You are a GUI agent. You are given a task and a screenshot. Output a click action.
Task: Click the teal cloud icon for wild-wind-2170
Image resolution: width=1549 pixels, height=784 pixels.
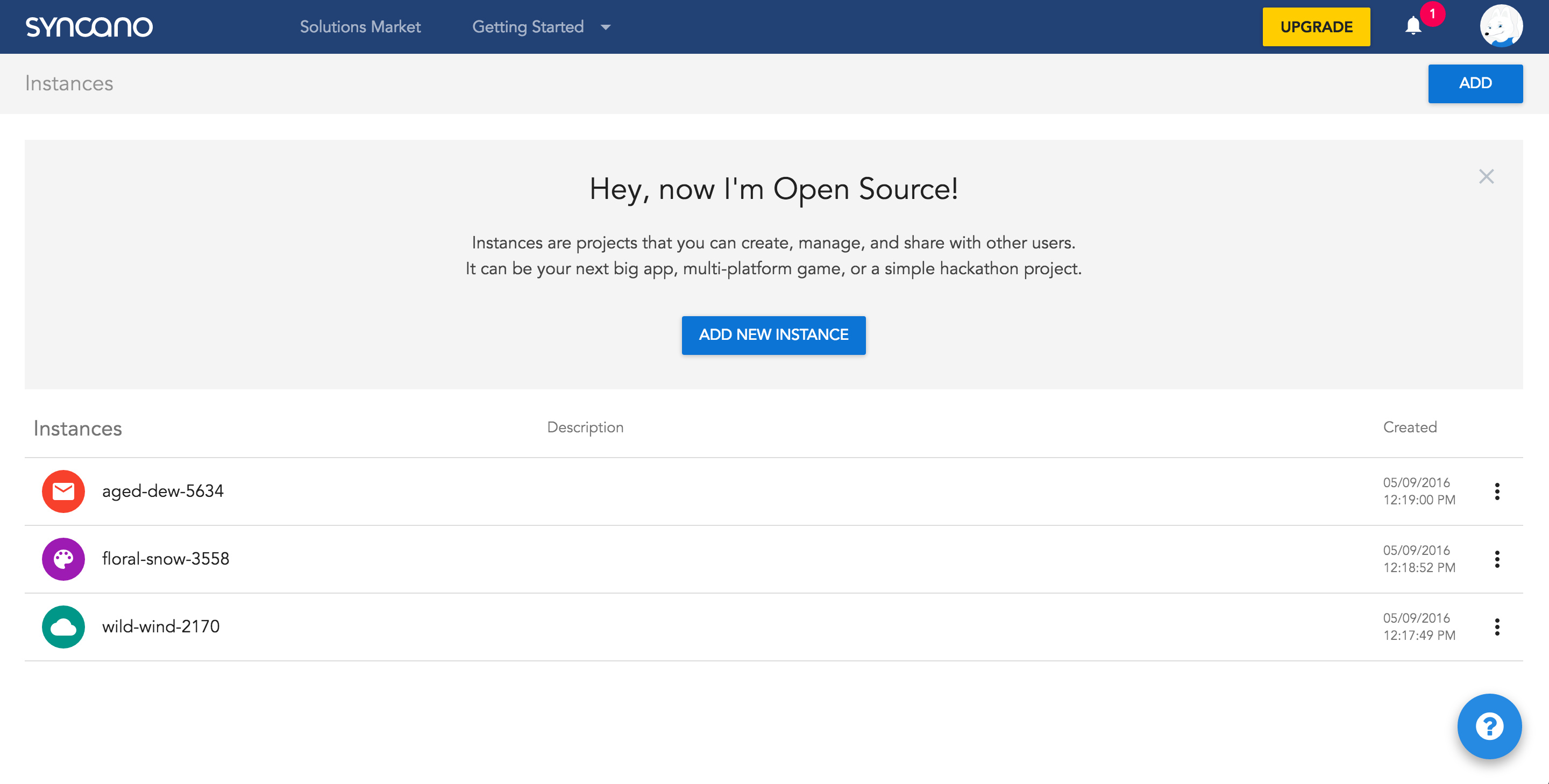pyautogui.click(x=63, y=626)
